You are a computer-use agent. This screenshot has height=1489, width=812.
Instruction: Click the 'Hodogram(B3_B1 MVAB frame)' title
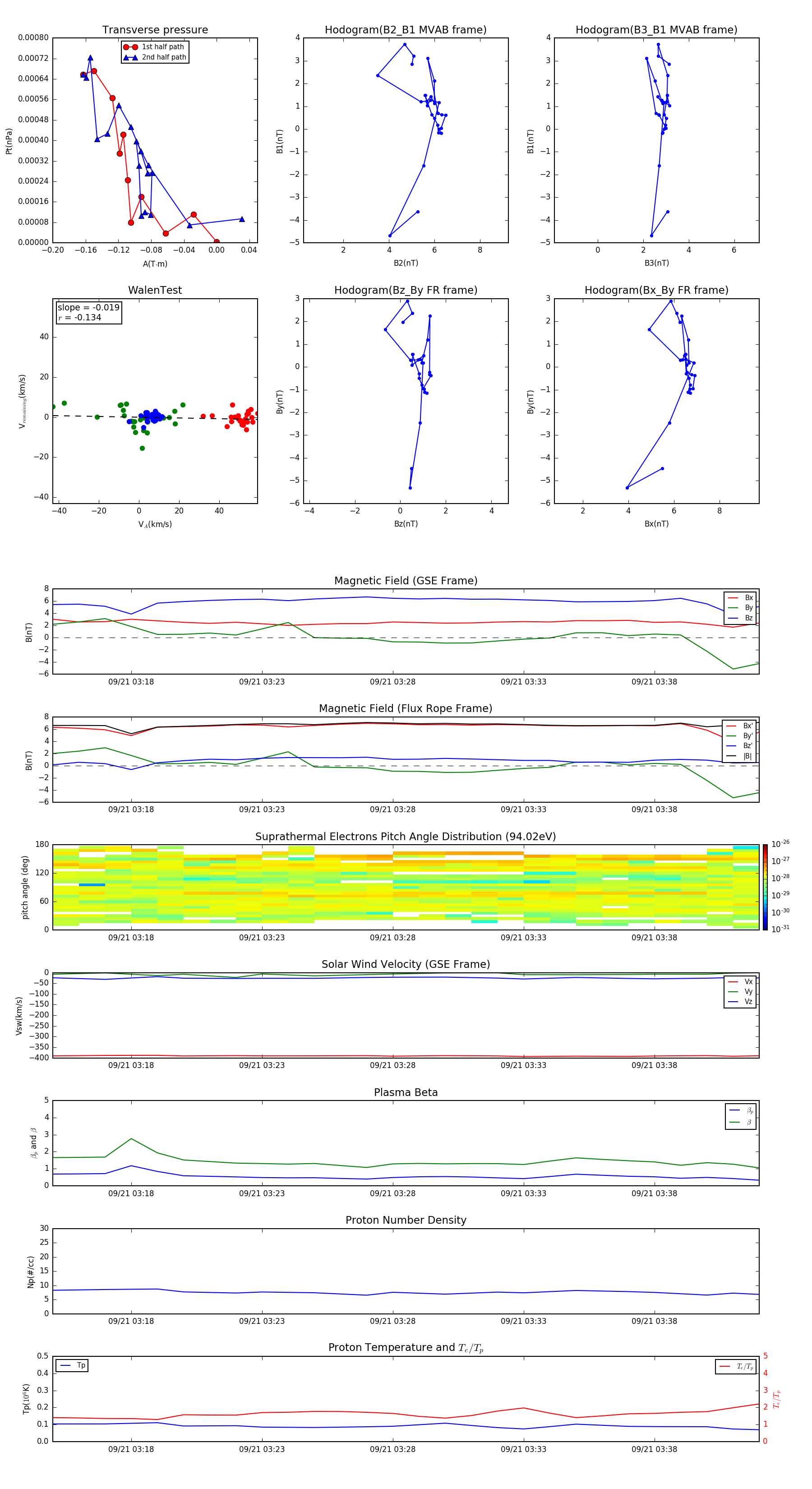656,30
